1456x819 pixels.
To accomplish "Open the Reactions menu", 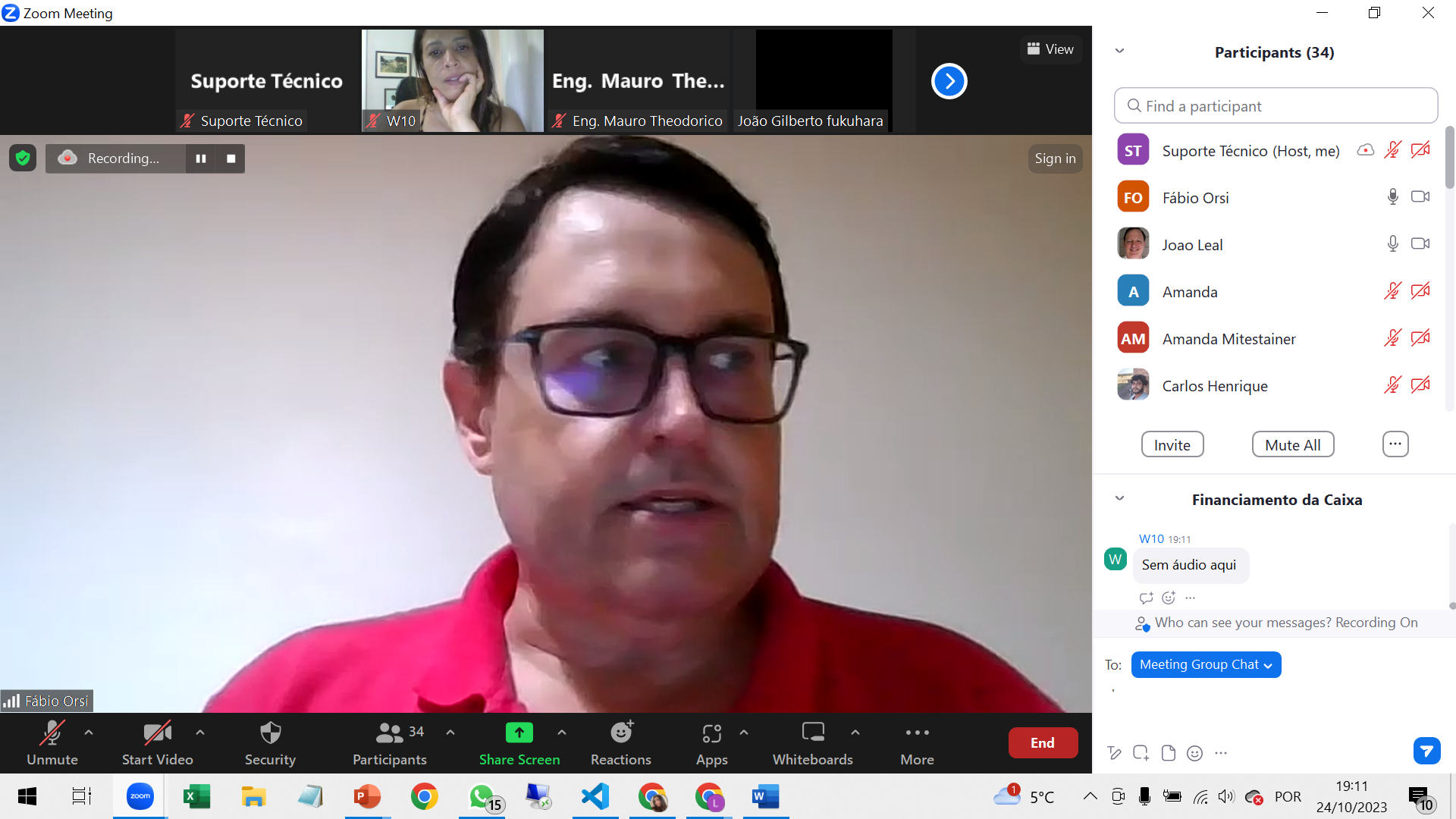I will (621, 743).
